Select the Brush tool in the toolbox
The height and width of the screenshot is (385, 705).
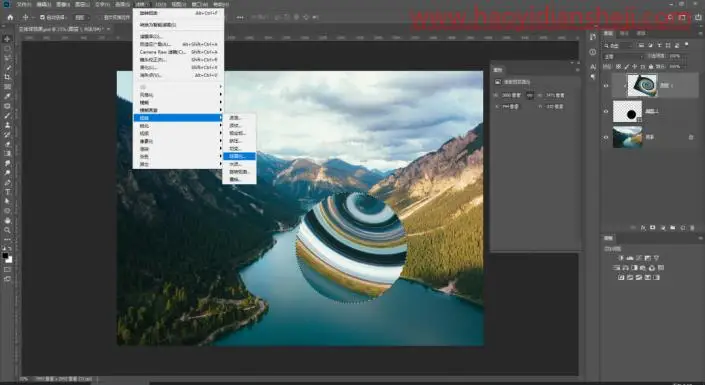click(x=7, y=116)
